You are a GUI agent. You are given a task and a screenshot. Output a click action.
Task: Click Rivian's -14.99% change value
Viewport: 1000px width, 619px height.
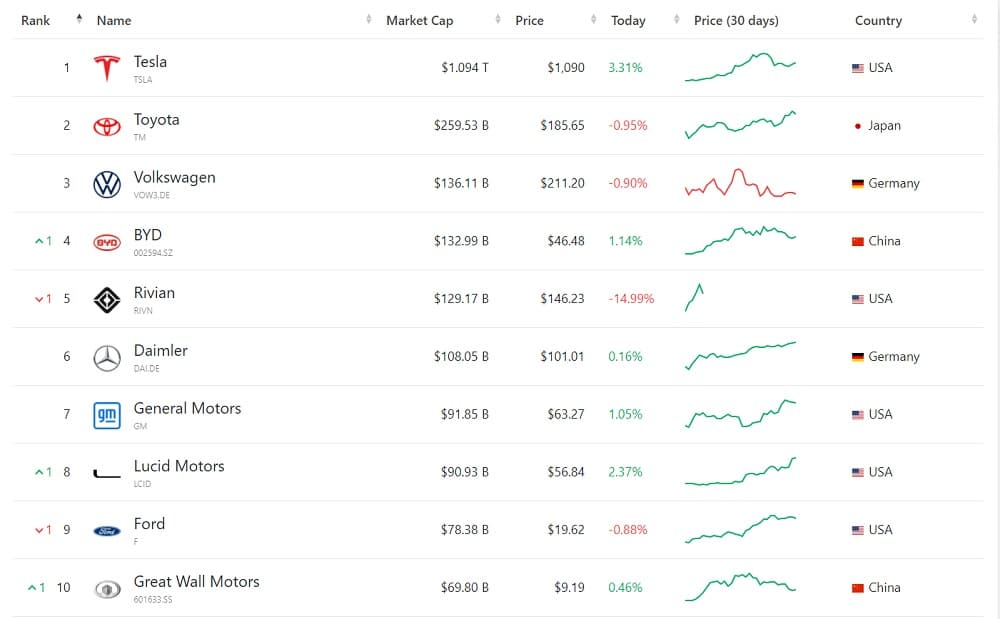(x=631, y=298)
